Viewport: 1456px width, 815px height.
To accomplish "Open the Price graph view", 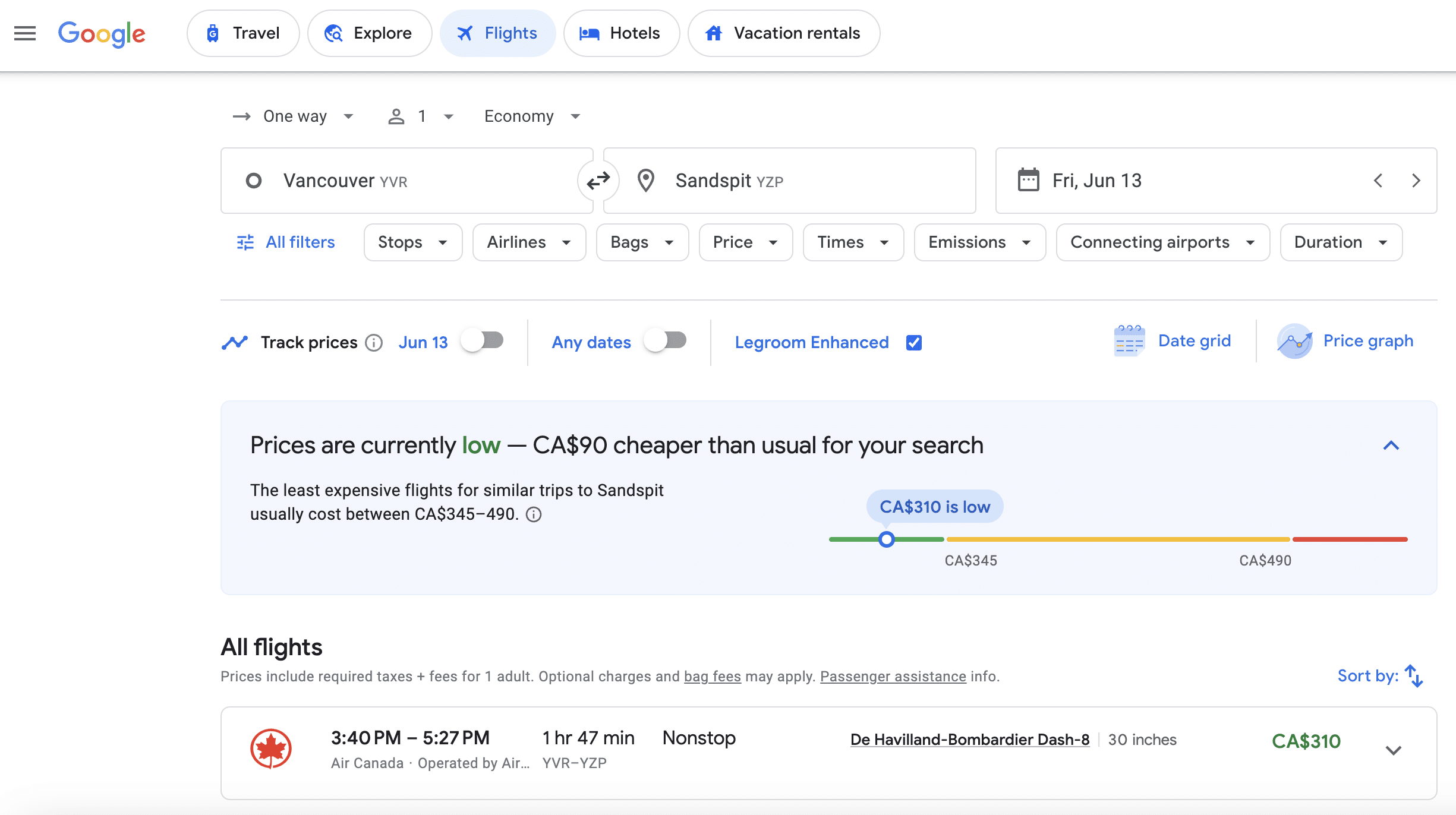I will pos(1345,342).
